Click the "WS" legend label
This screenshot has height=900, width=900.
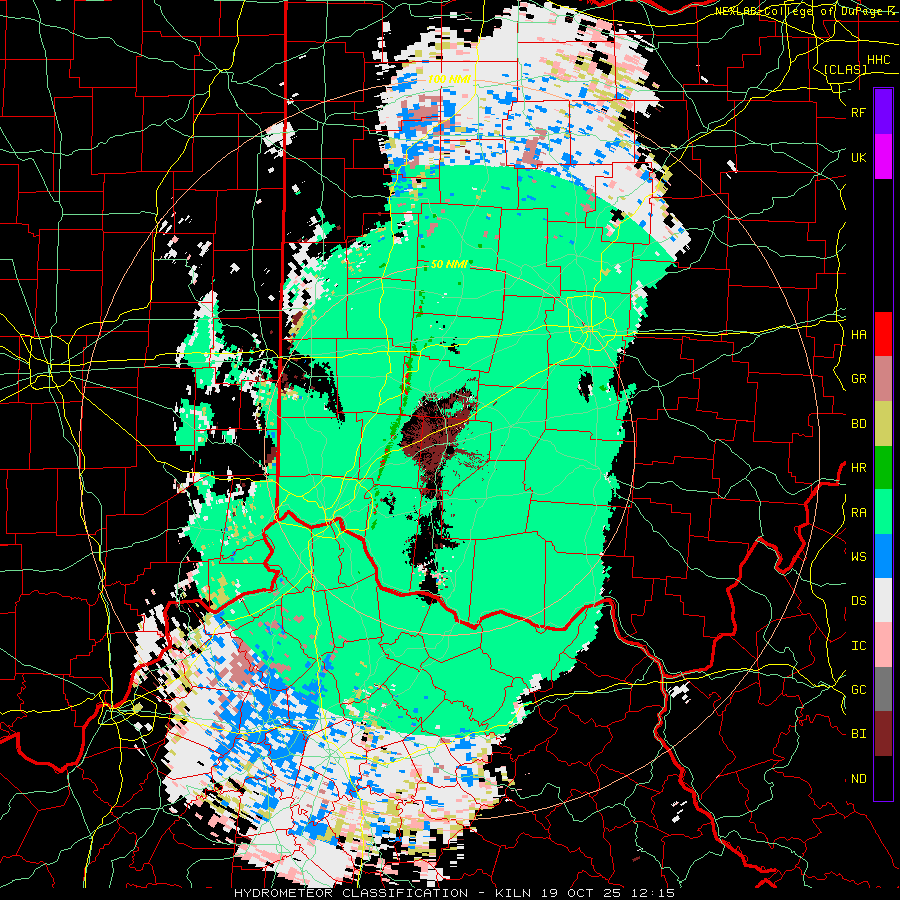point(858,557)
